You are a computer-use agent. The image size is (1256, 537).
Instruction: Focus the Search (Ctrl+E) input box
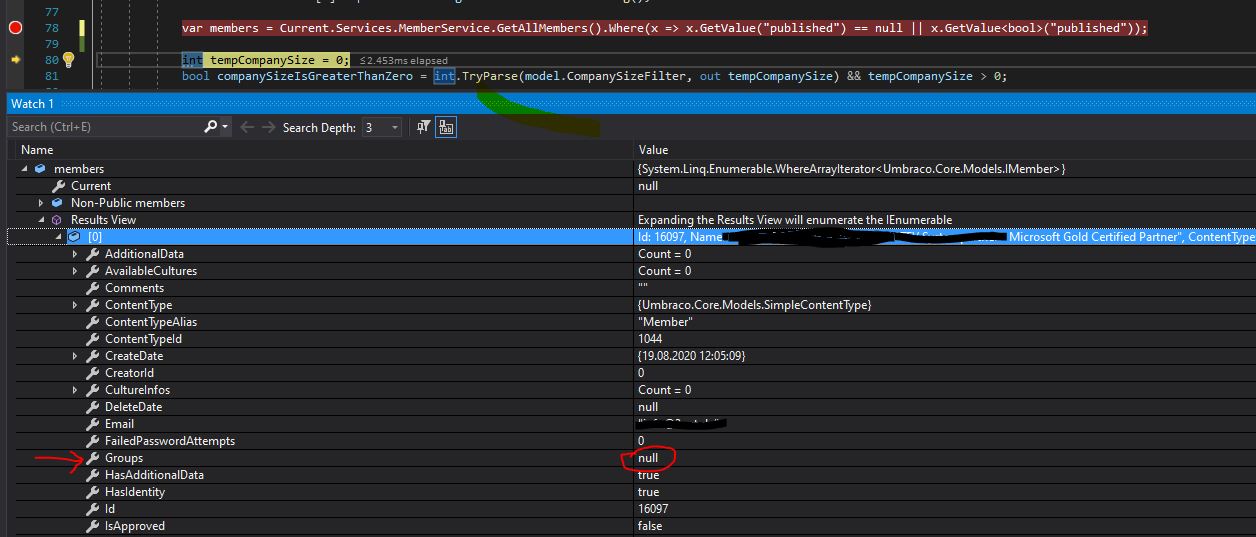[x=104, y=127]
